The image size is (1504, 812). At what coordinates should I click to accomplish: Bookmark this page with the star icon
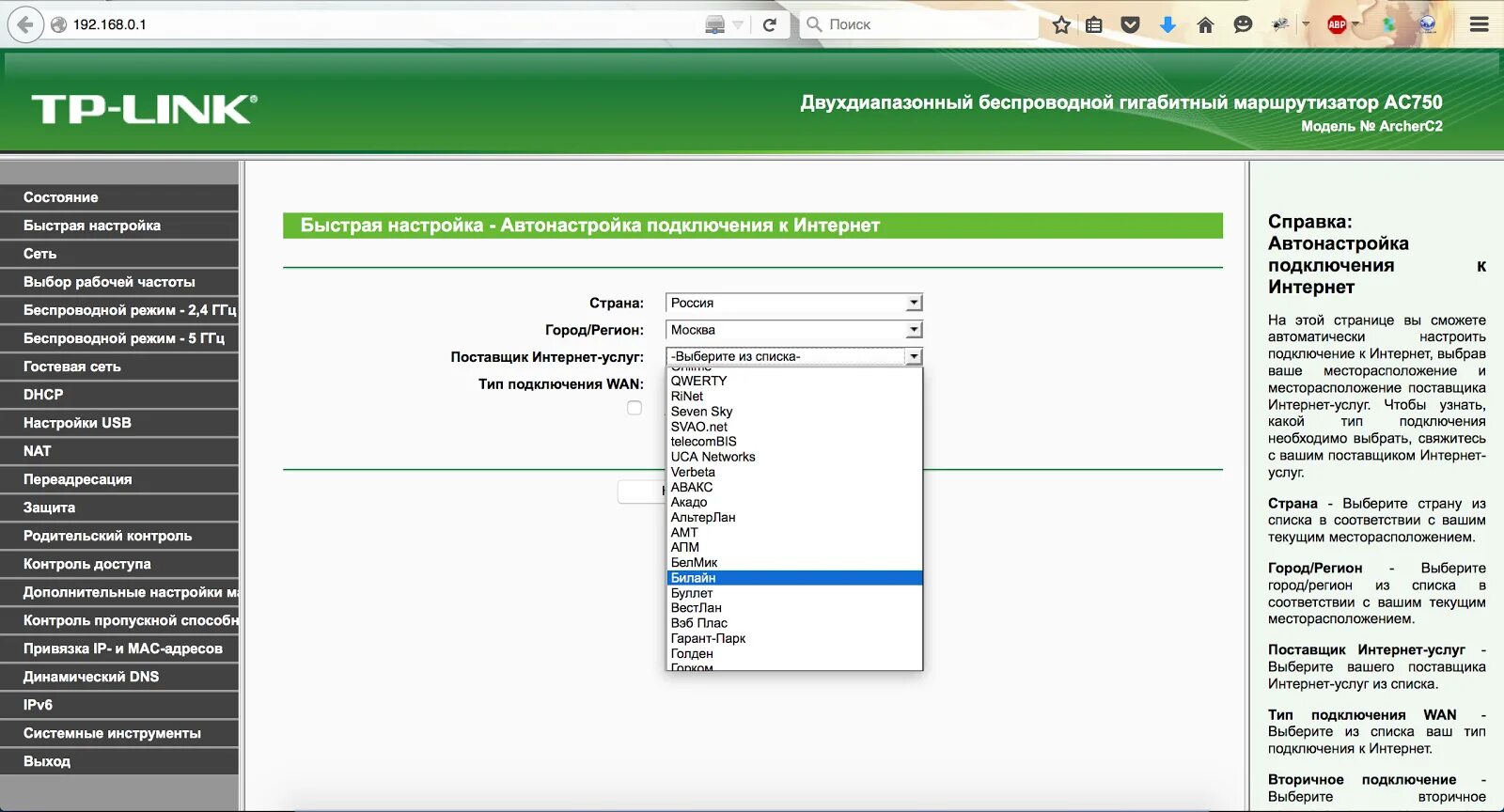[1061, 24]
